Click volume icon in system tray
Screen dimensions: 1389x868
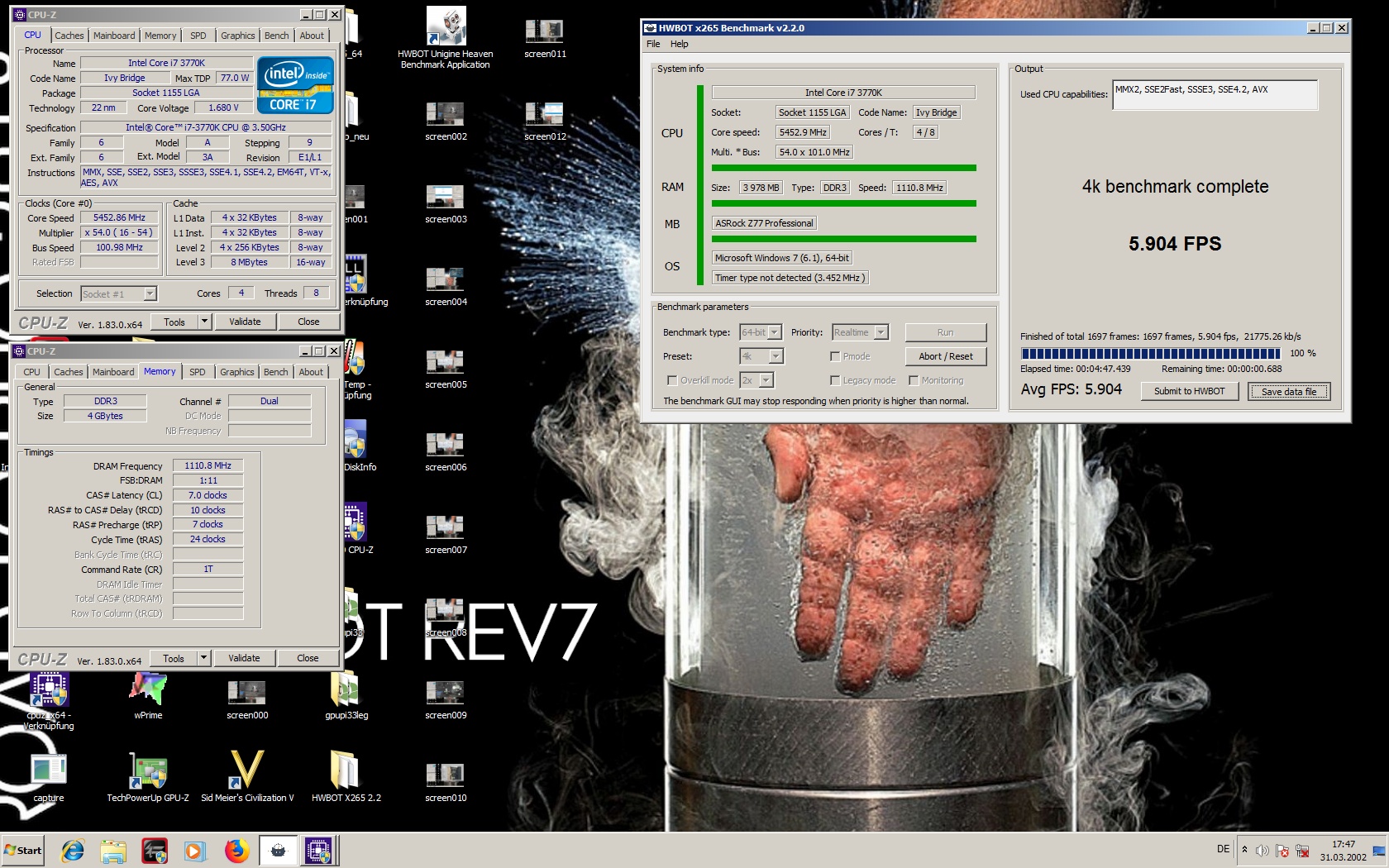pos(1262,851)
